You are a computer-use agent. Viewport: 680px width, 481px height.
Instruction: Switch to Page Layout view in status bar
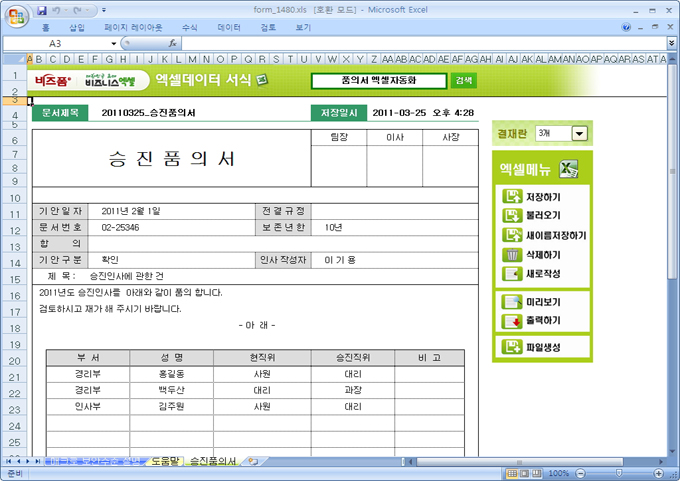(524, 474)
